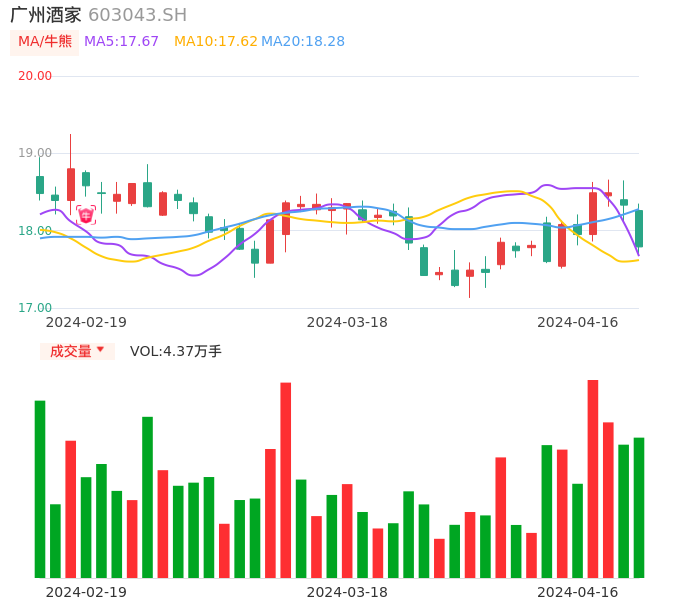686x606 pixels.
Task: Click the first green volume bar on the left
Action: (x=40, y=489)
